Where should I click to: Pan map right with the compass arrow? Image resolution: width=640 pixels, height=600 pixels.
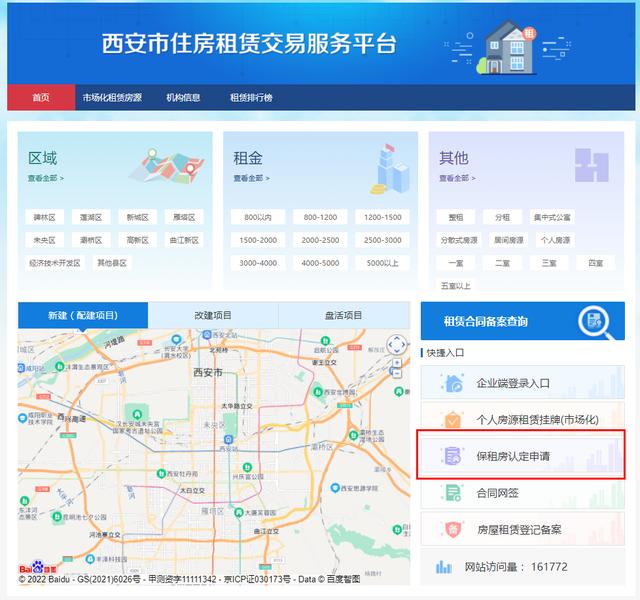pyautogui.click(x=403, y=345)
